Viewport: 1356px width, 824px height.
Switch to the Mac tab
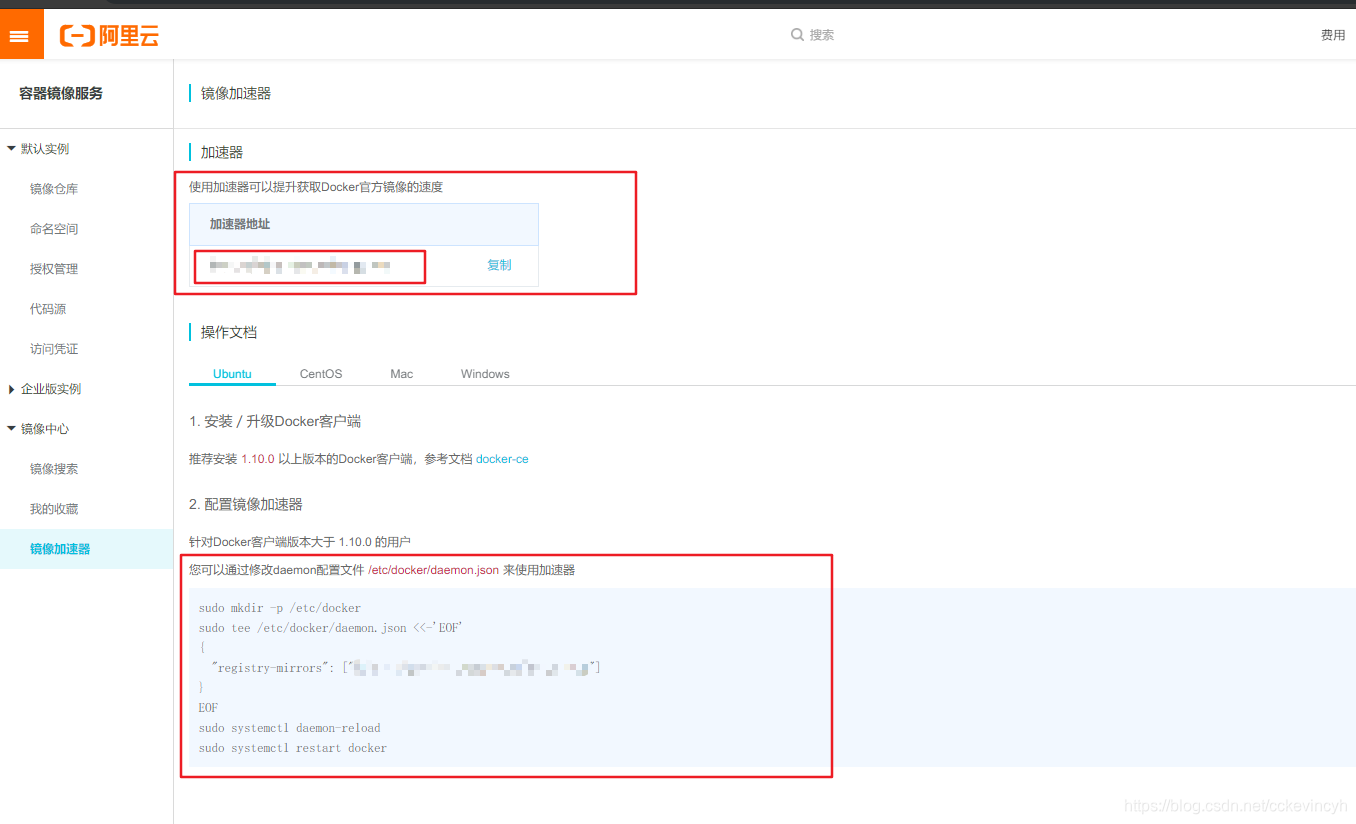point(402,374)
